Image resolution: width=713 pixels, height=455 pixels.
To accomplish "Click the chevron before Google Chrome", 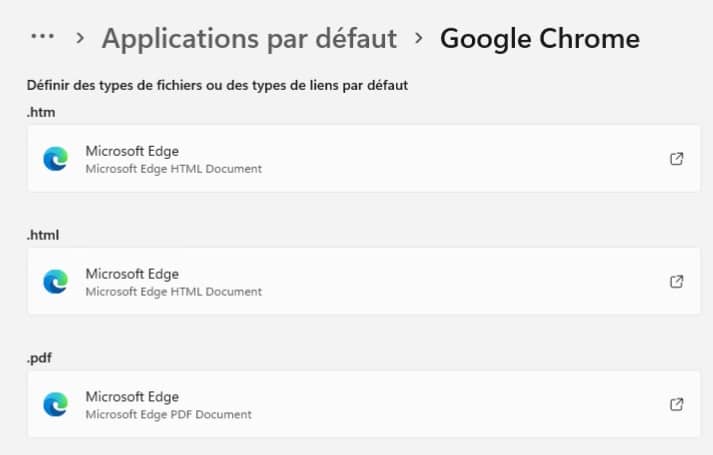I will [x=419, y=39].
